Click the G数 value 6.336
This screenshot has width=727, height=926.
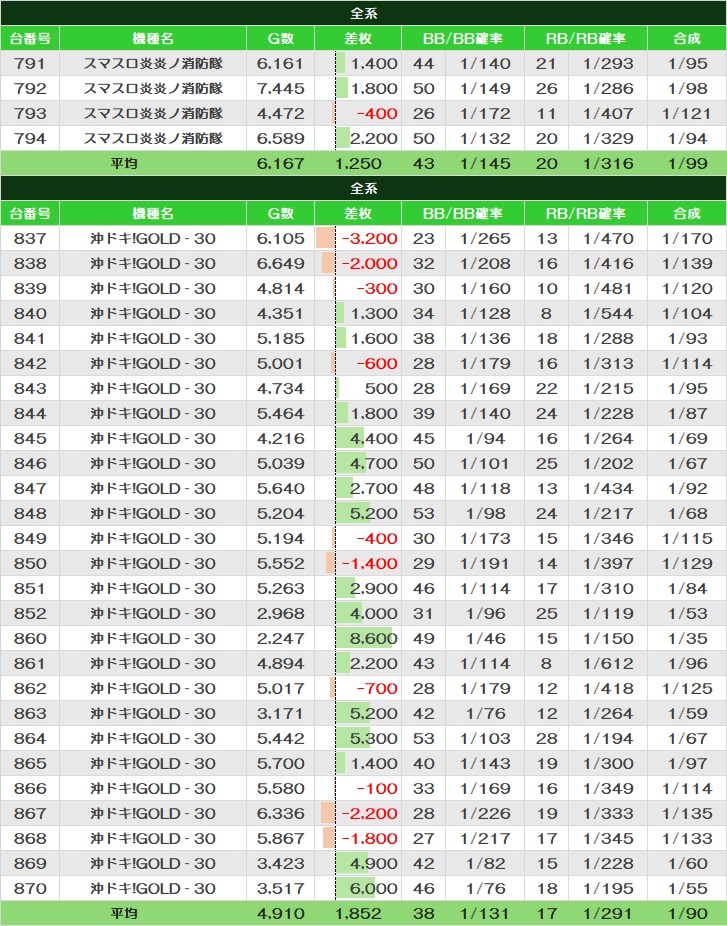click(x=281, y=814)
